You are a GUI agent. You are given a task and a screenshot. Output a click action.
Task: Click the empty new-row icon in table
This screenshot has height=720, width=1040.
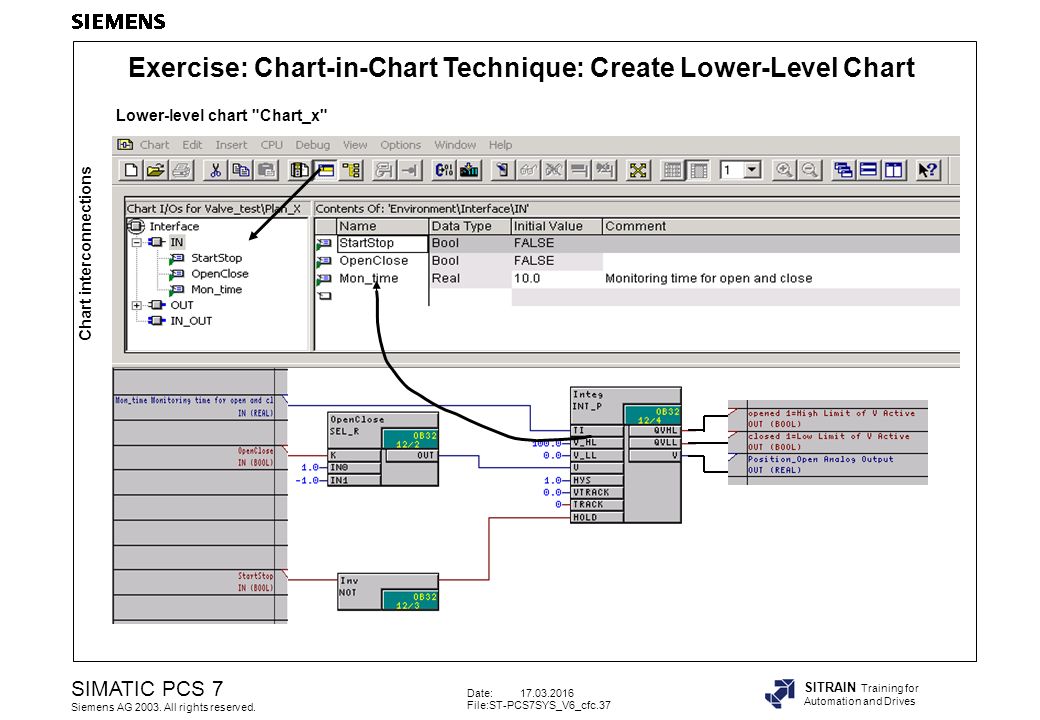click(x=324, y=296)
